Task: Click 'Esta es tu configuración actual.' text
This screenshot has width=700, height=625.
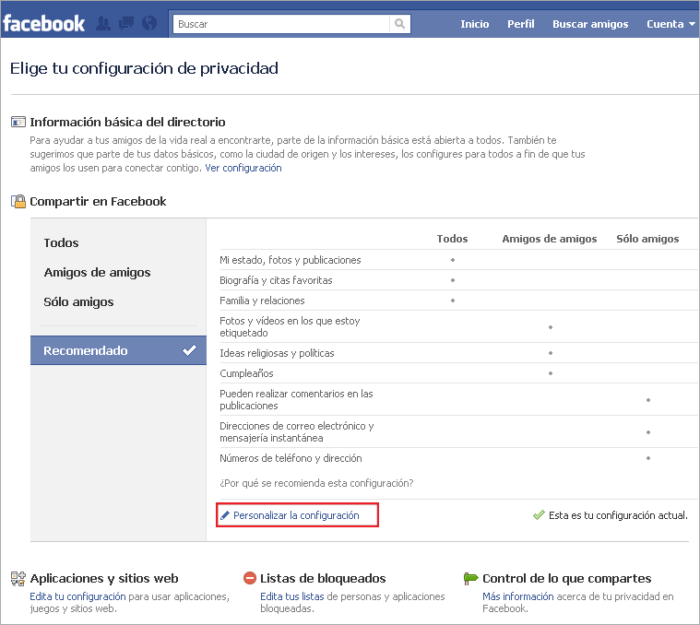Action: tap(618, 515)
